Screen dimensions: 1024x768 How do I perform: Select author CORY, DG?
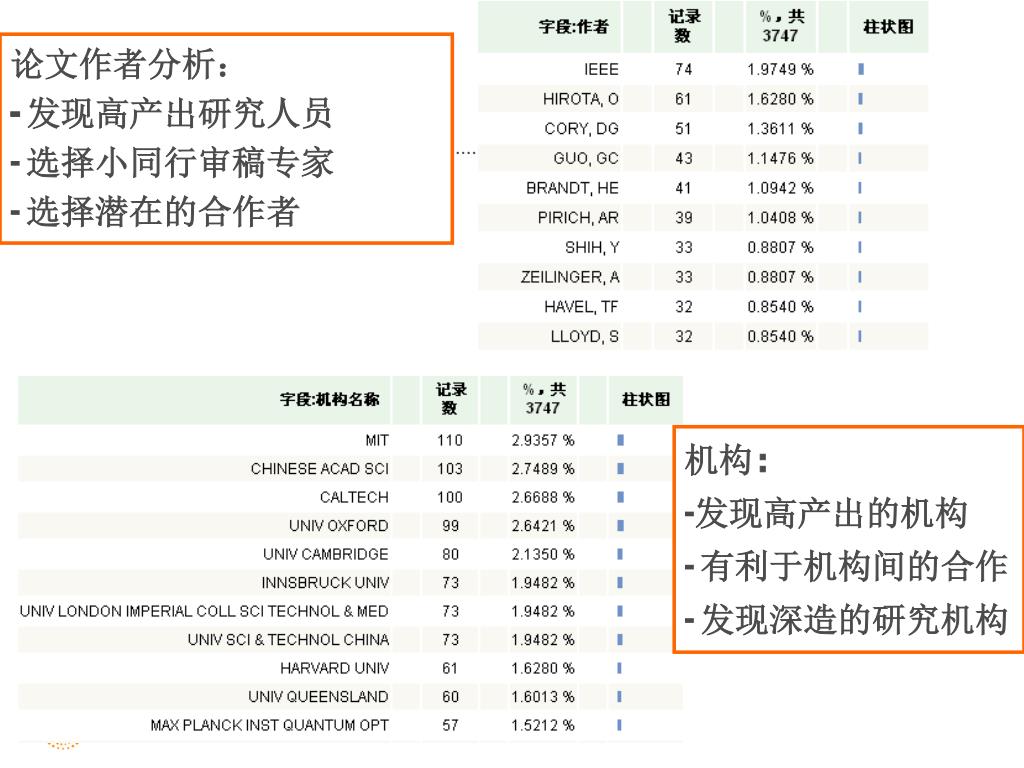click(581, 129)
